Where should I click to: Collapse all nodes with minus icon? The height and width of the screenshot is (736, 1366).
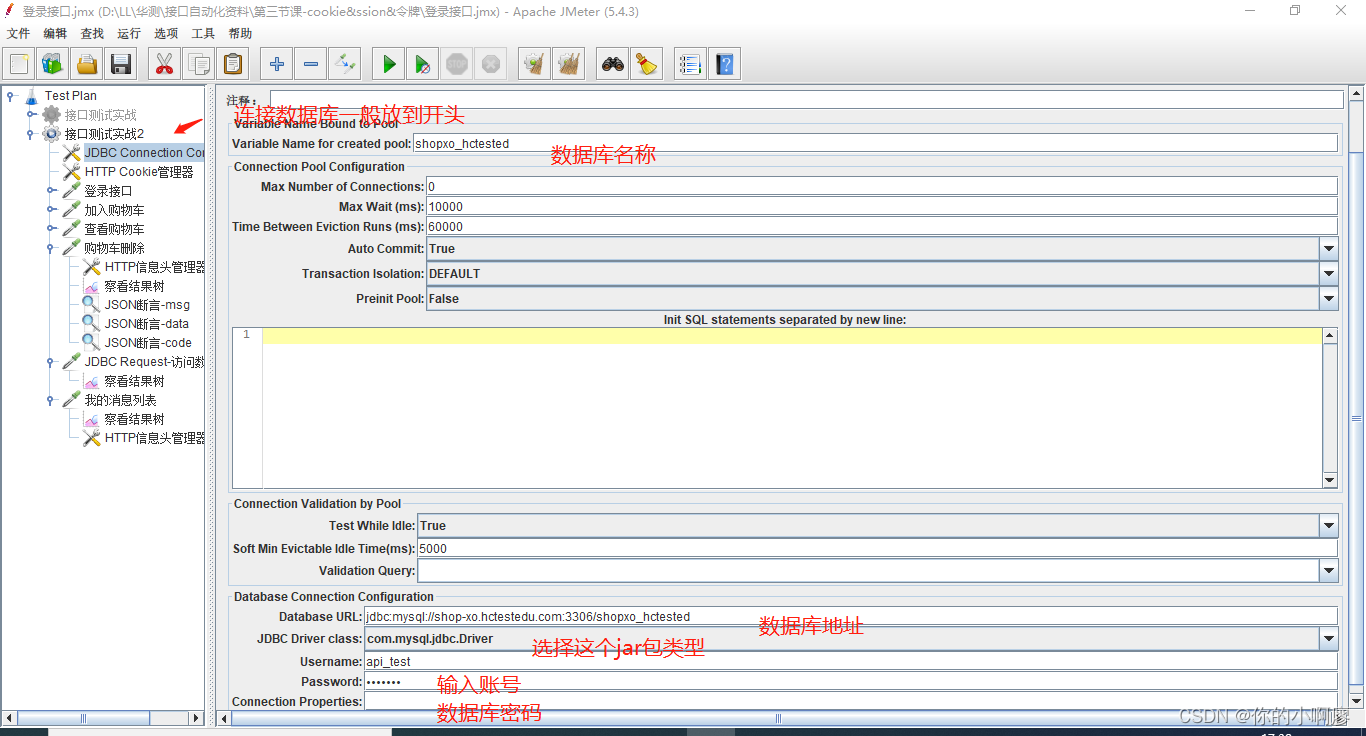point(311,65)
